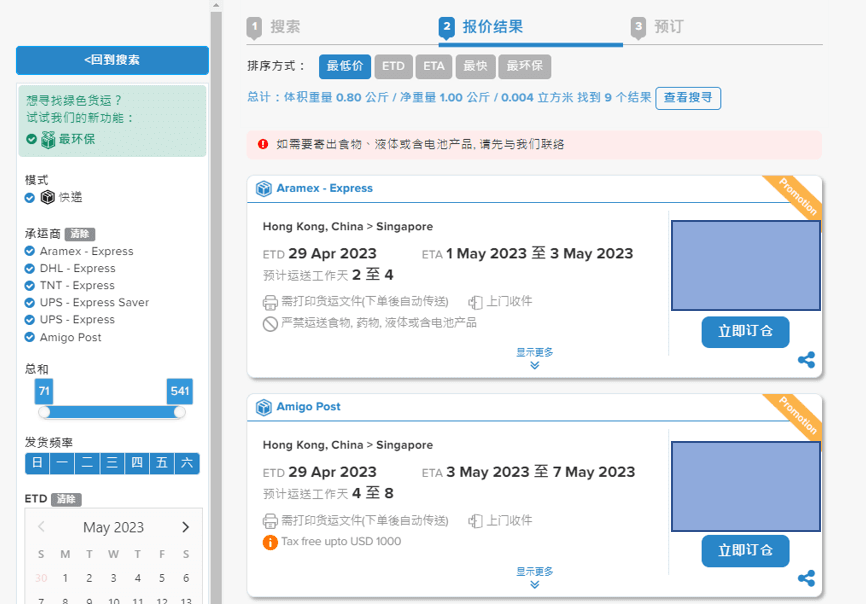Select May 2 in the ETD calendar

coord(89,578)
